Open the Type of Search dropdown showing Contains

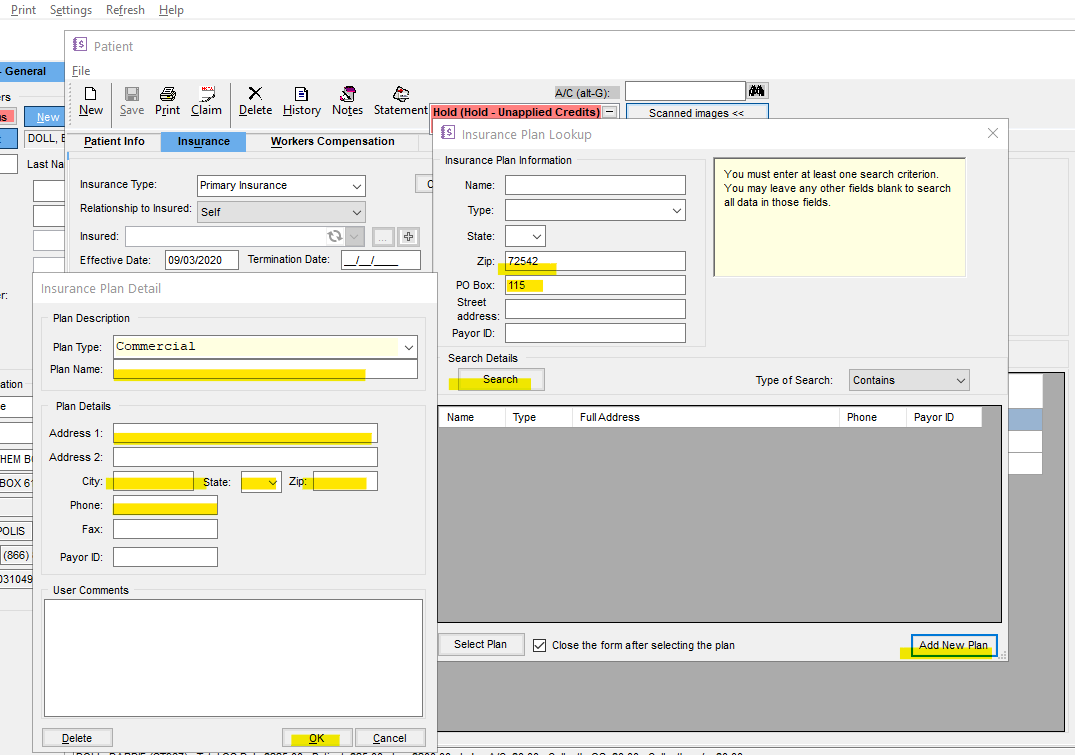(x=961, y=380)
